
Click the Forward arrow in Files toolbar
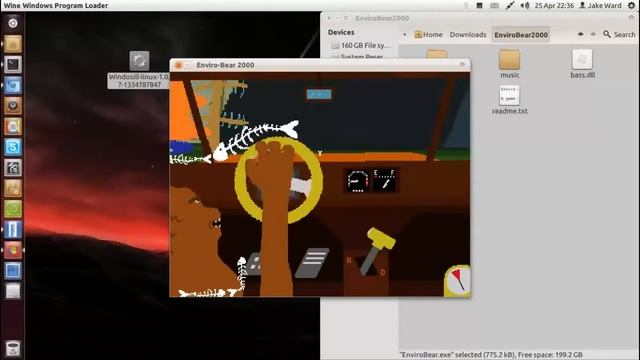pyautogui.click(x=593, y=35)
